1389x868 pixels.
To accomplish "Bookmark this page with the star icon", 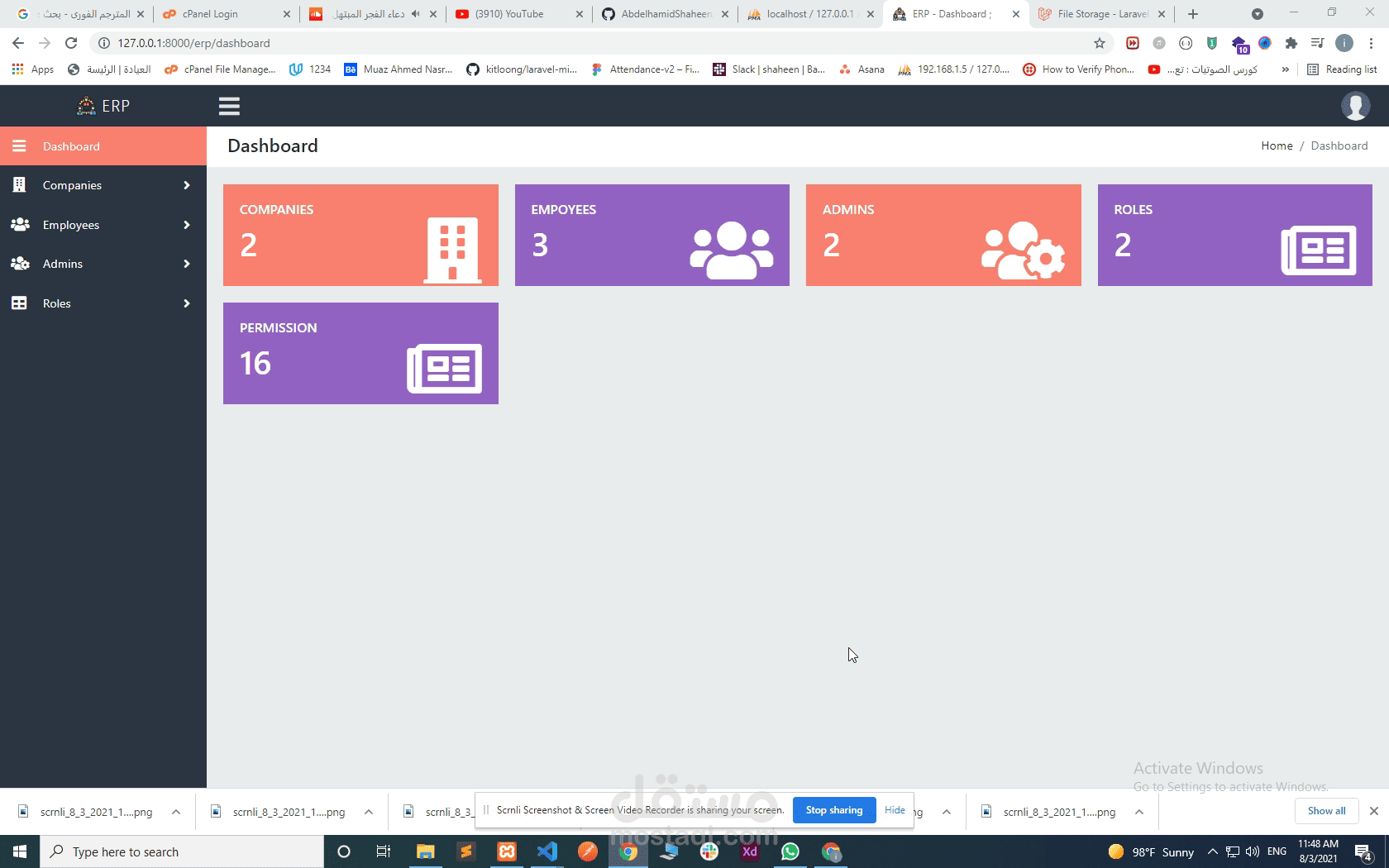I will (1100, 43).
